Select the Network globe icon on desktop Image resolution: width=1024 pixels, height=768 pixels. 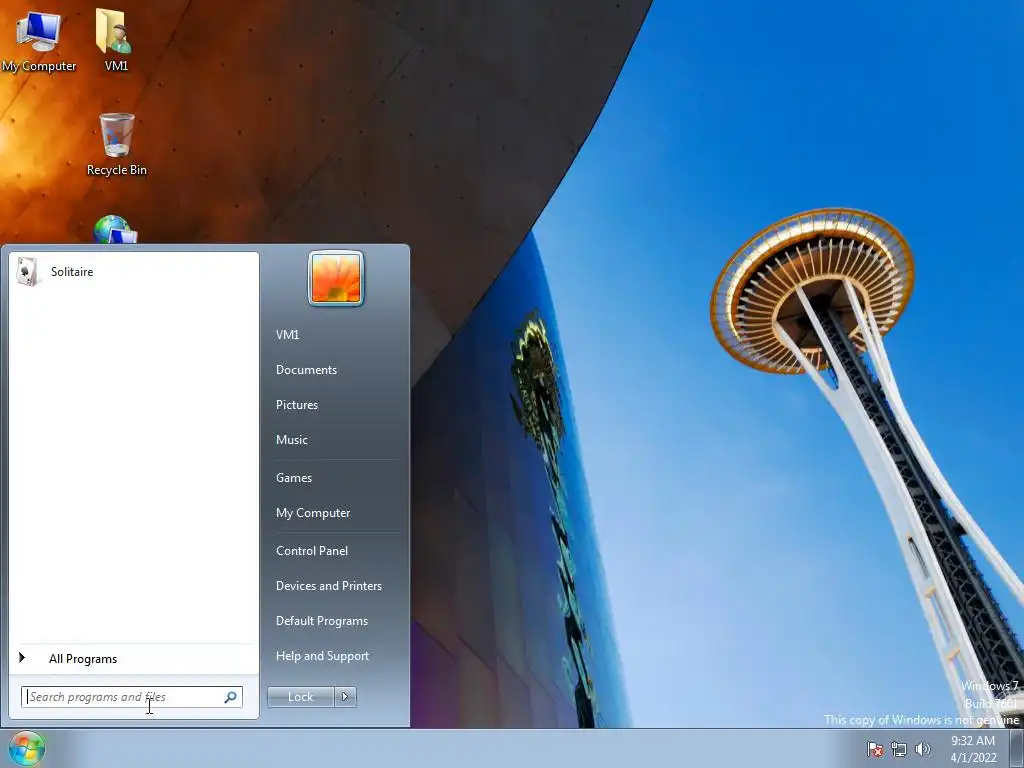point(115,229)
